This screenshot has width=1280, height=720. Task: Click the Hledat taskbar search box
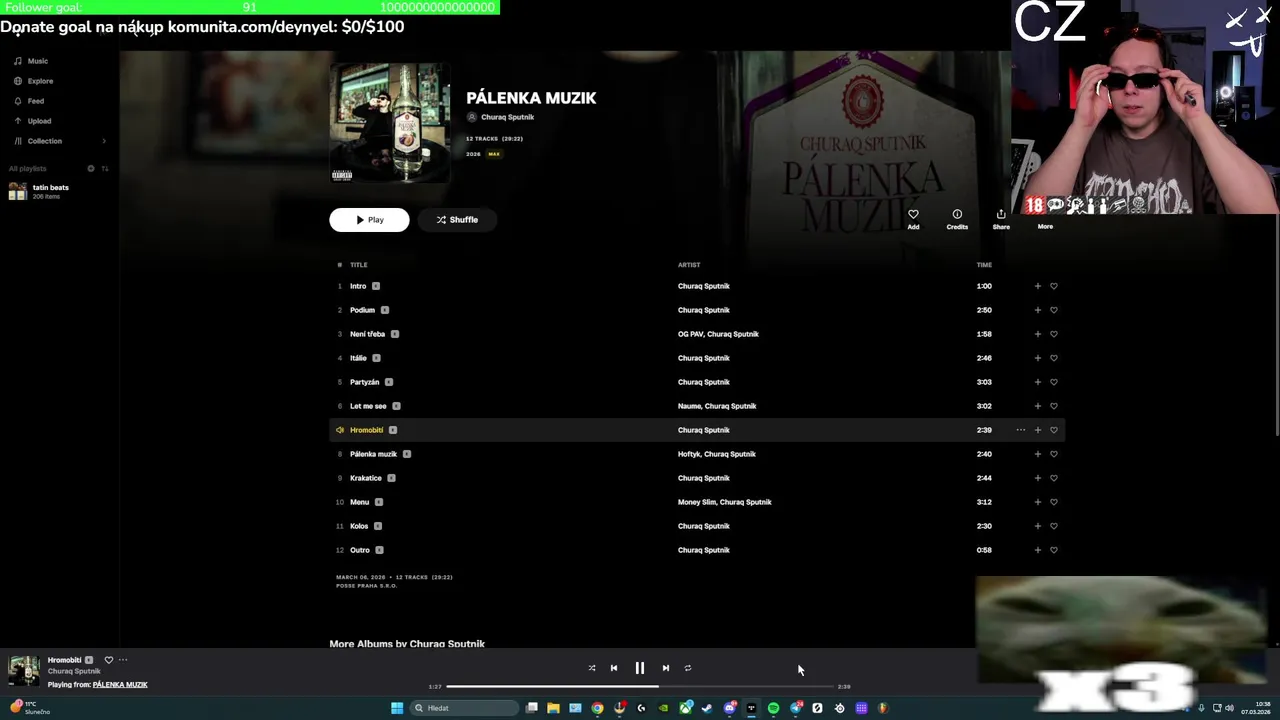[464, 708]
